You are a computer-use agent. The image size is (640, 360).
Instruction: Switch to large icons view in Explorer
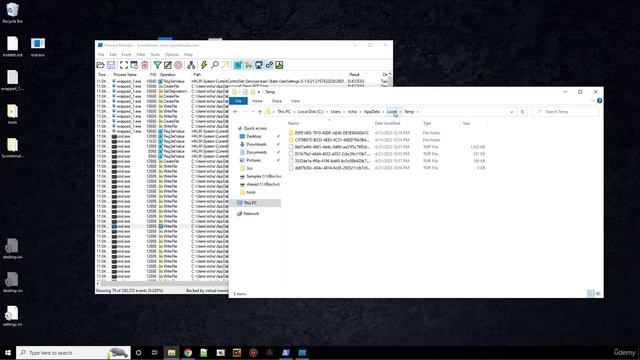[598, 294]
